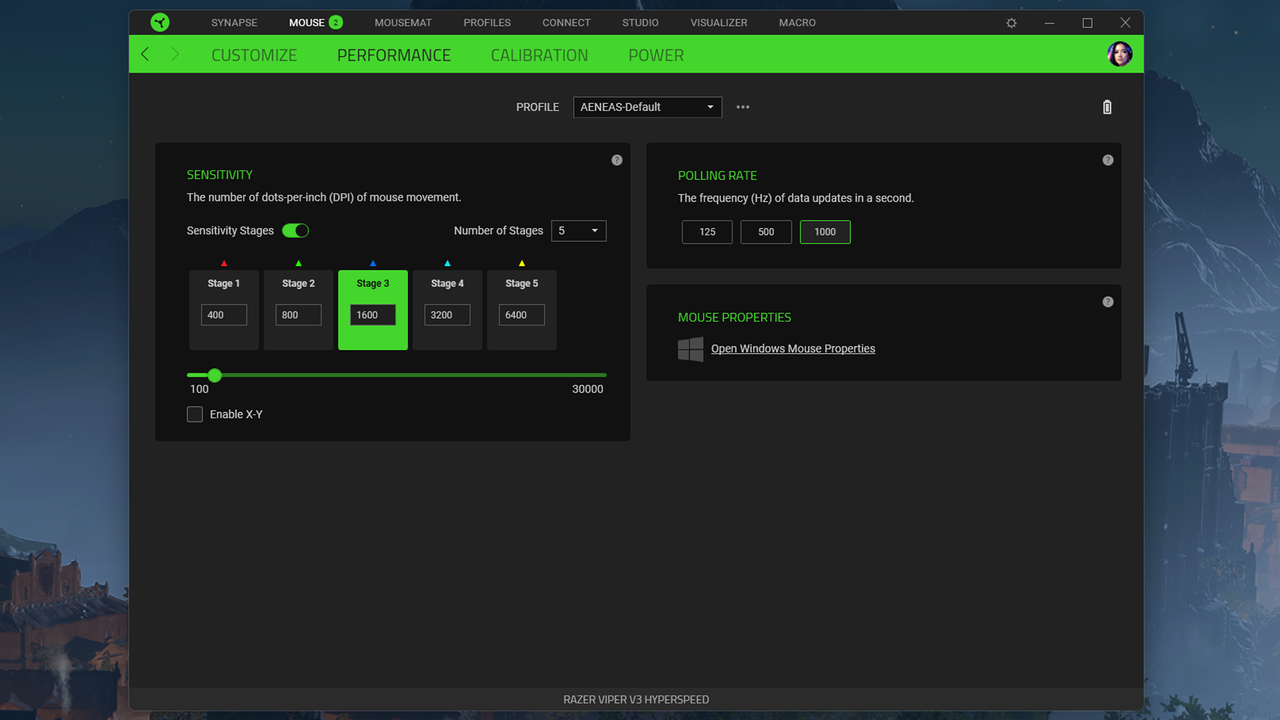Go forward with the right arrow

click(x=175, y=54)
